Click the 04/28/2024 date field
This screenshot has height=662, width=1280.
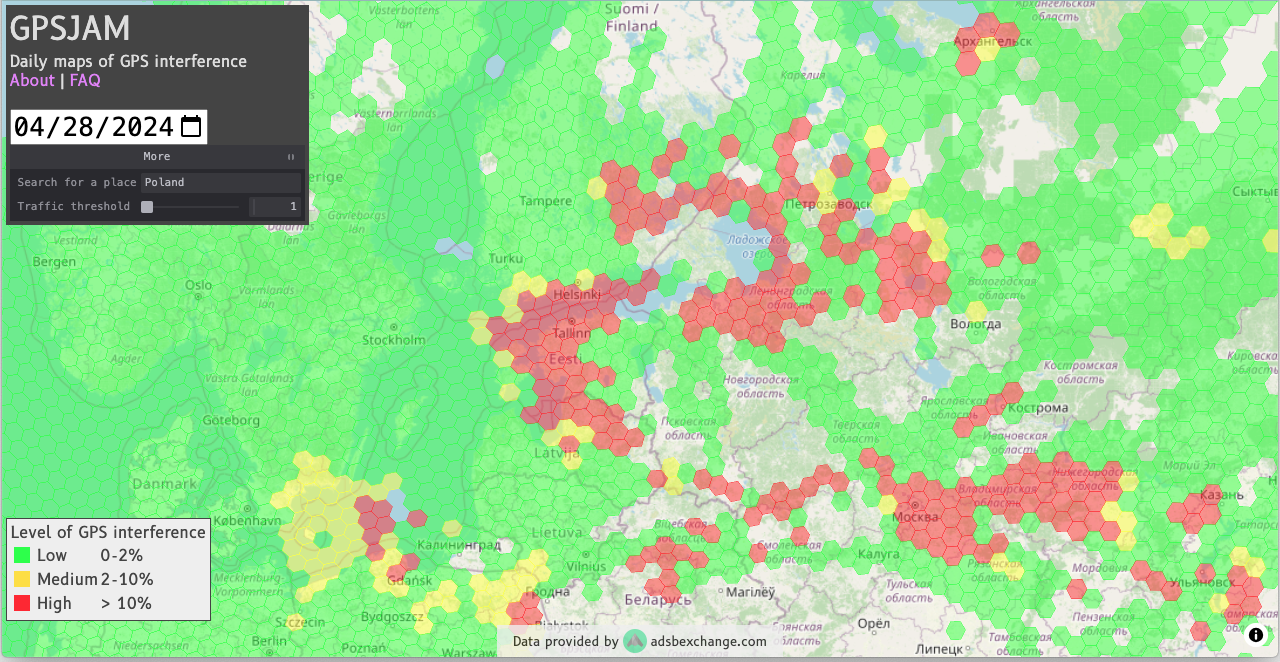point(93,127)
